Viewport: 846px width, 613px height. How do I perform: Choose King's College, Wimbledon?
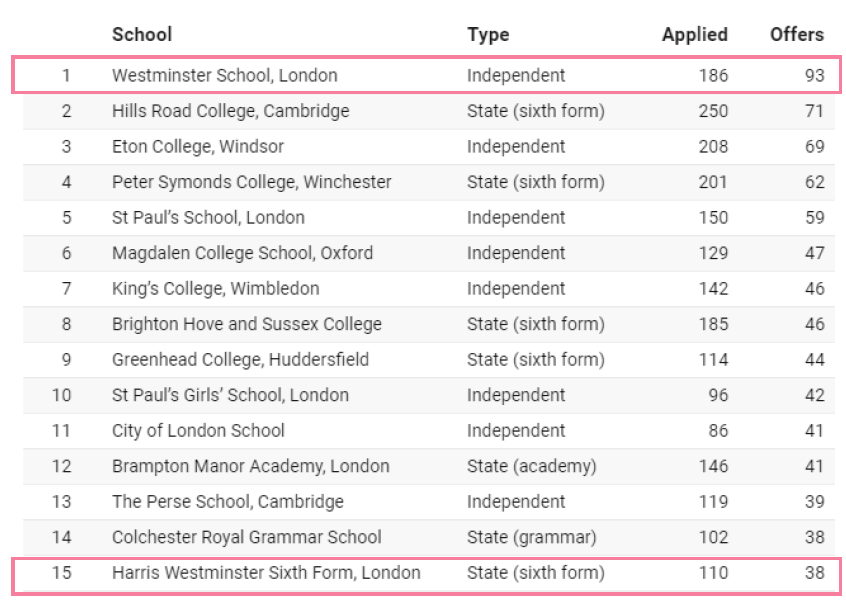[215, 288]
